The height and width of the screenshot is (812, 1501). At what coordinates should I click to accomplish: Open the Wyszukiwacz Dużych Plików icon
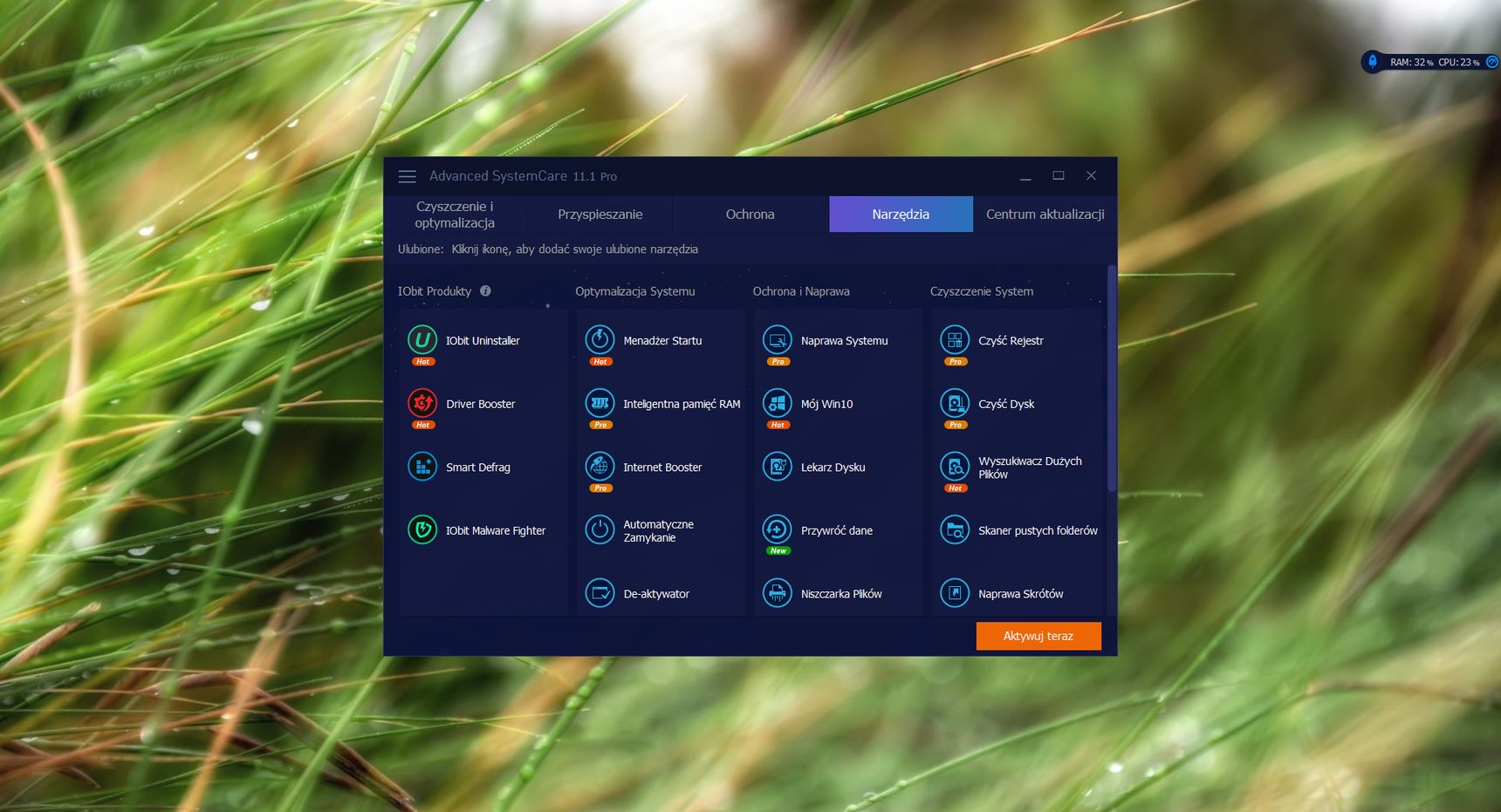click(x=955, y=467)
